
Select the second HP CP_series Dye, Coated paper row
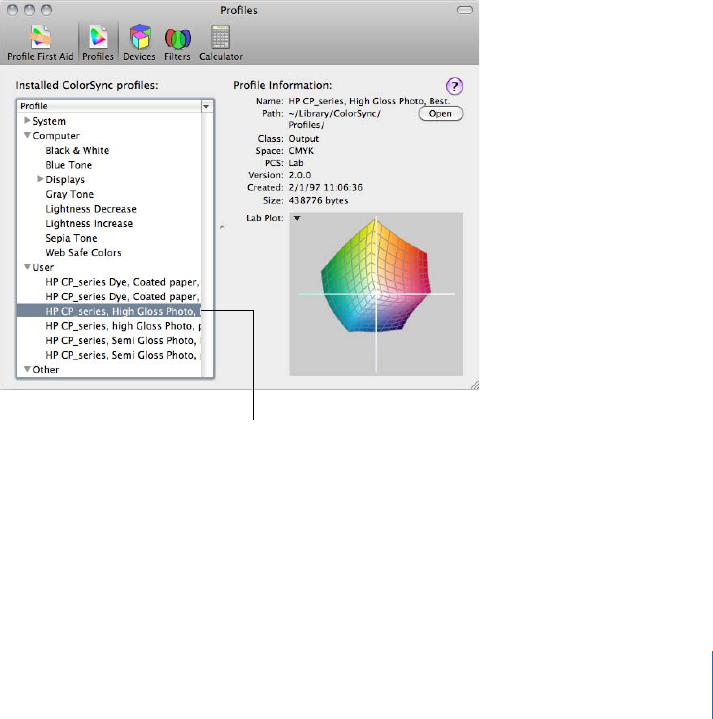click(x=109, y=297)
